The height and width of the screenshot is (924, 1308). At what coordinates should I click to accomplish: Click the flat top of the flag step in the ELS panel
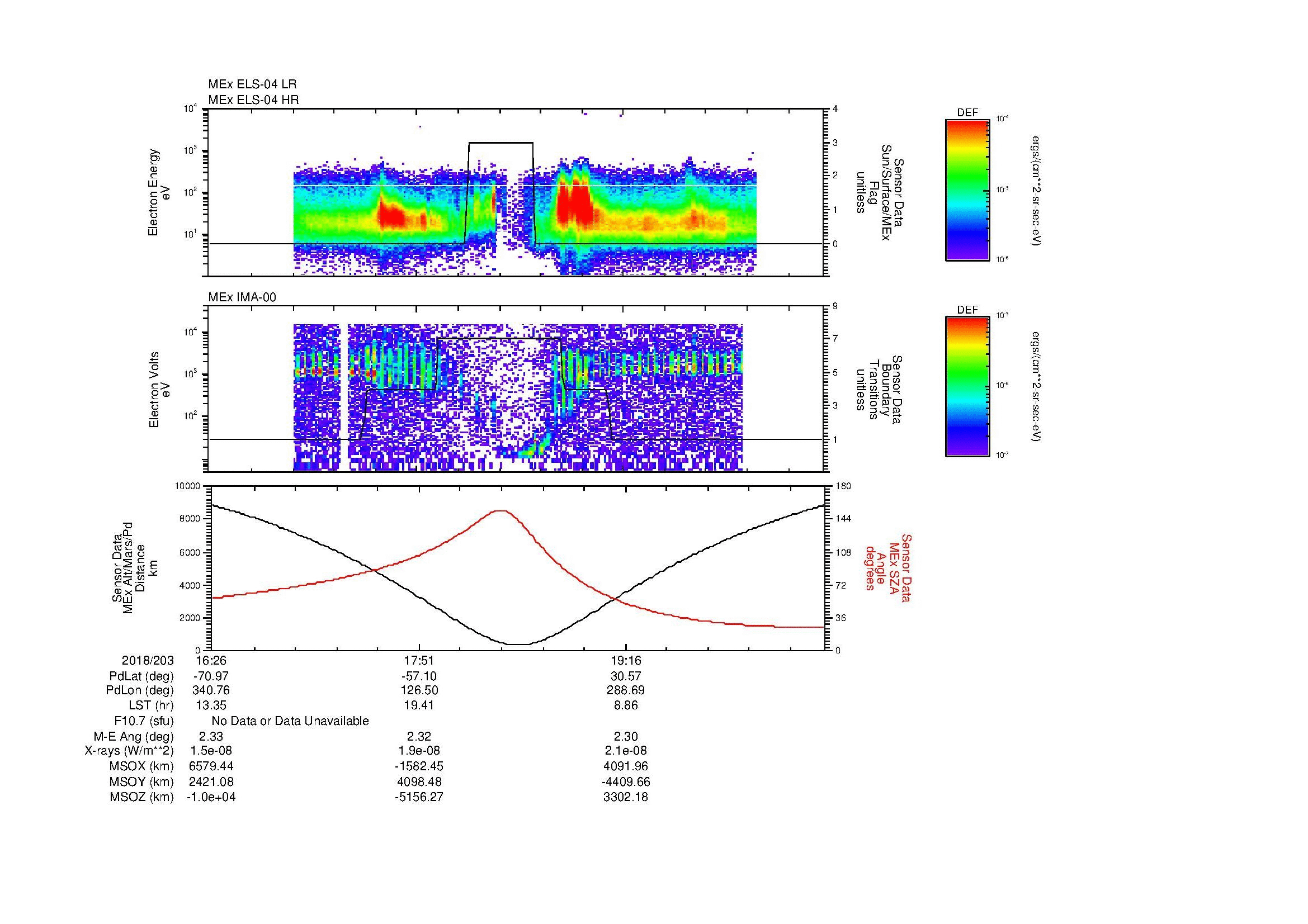coord(500,143)
